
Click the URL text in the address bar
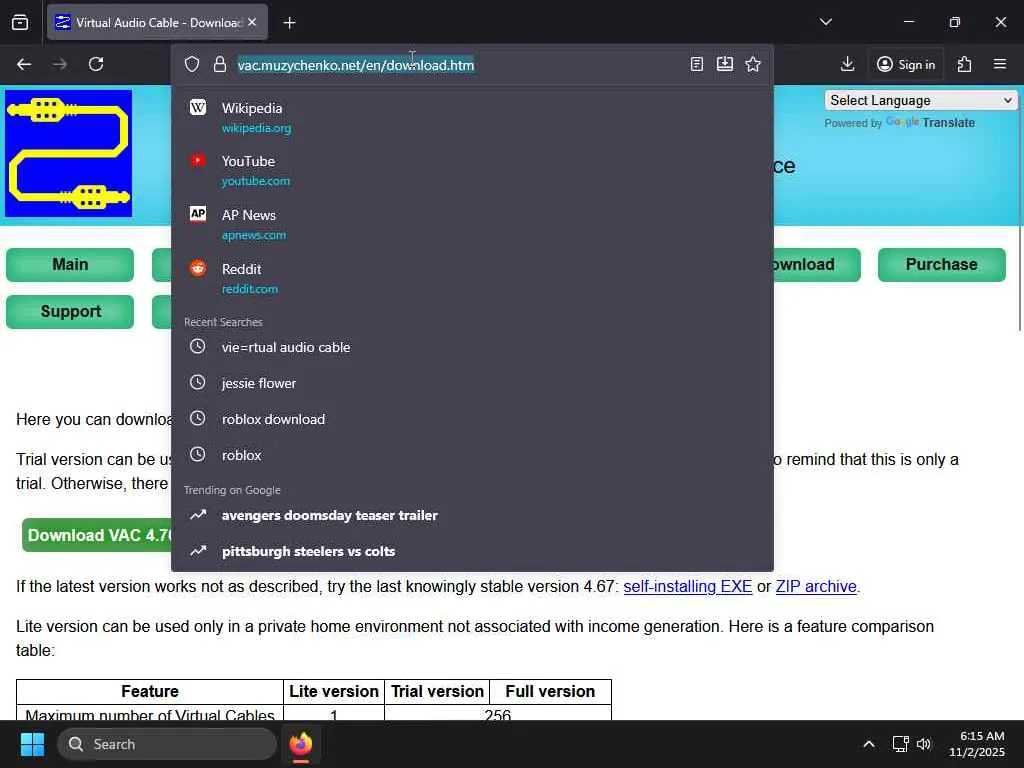(x=356, y=65)
